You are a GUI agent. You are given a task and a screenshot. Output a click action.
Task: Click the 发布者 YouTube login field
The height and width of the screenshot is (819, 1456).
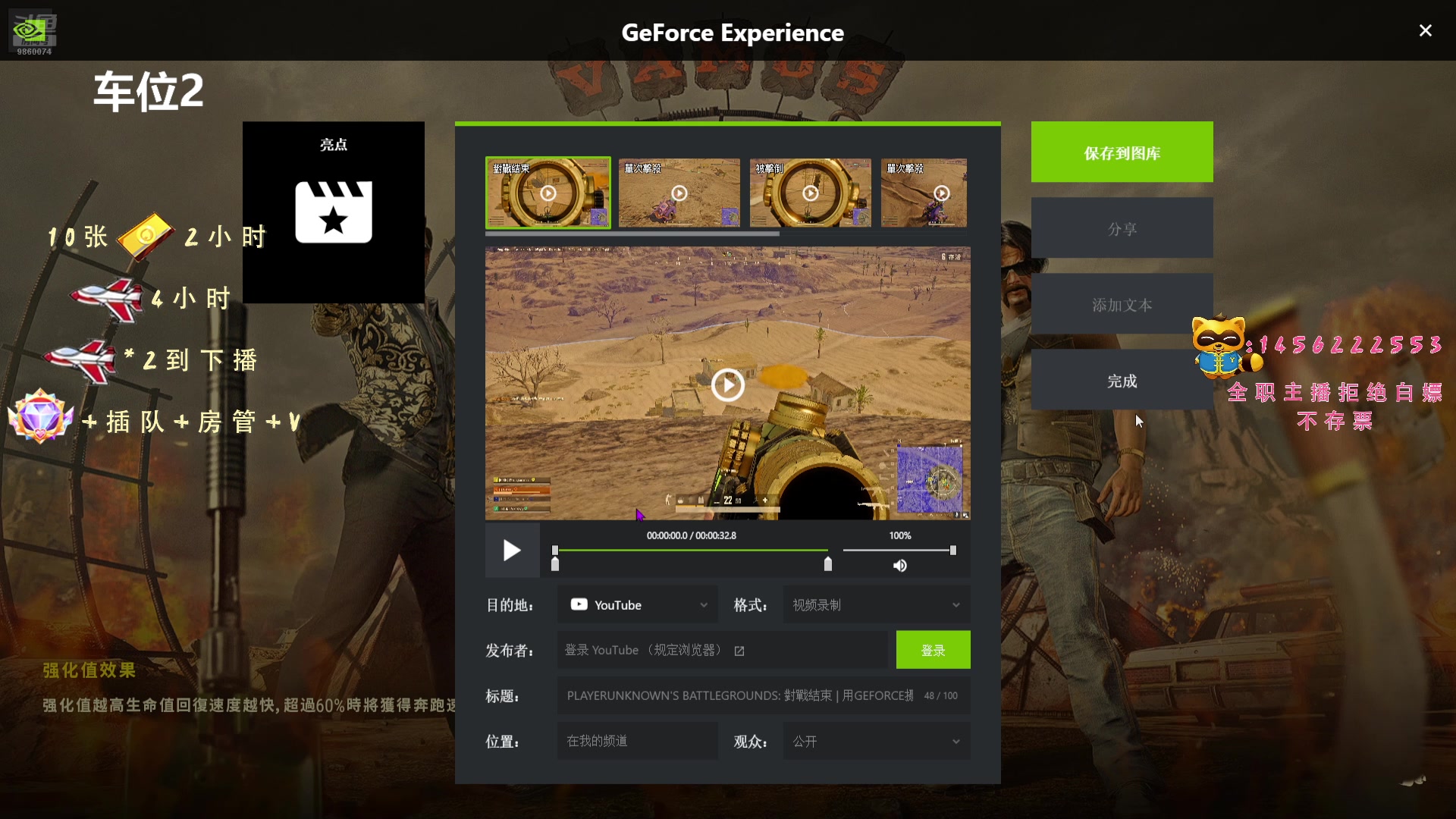tap(723, 650)
